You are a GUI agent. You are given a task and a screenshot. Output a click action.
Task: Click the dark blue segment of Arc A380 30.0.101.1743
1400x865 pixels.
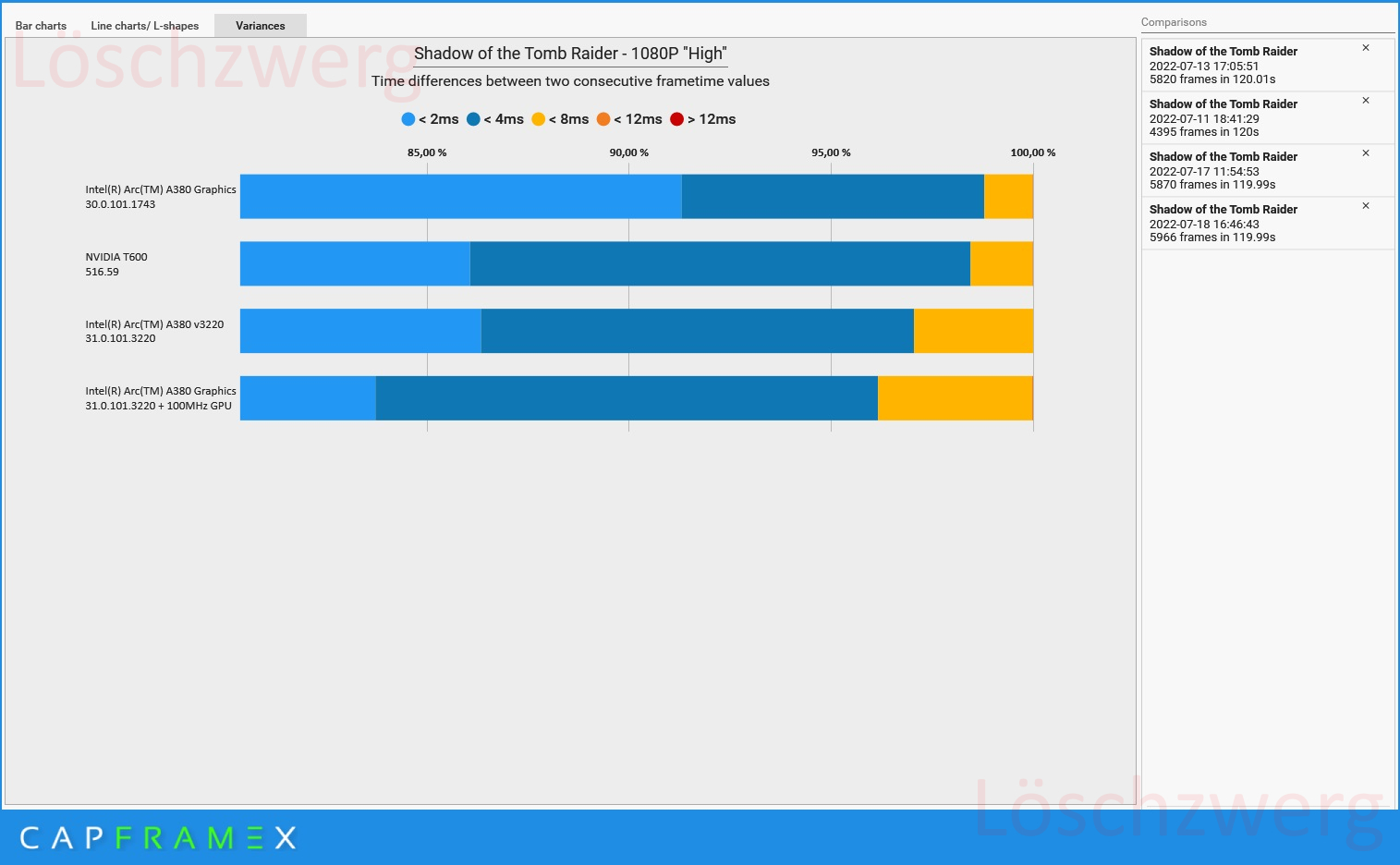pos(833,196)
